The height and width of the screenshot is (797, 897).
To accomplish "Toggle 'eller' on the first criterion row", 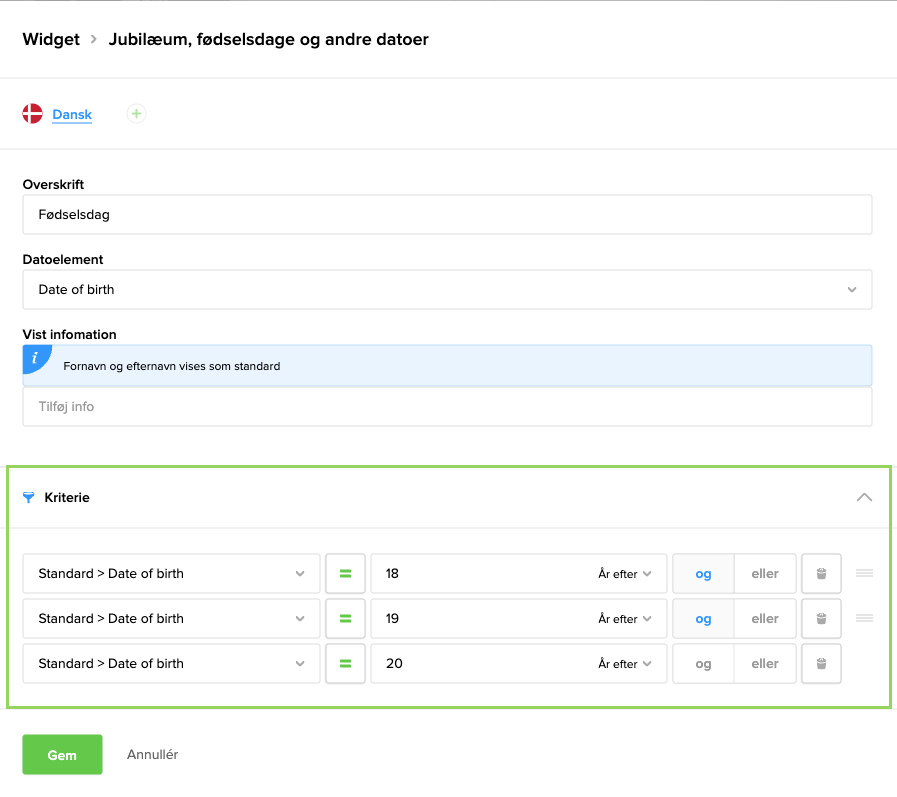I will tap(765, 574).
